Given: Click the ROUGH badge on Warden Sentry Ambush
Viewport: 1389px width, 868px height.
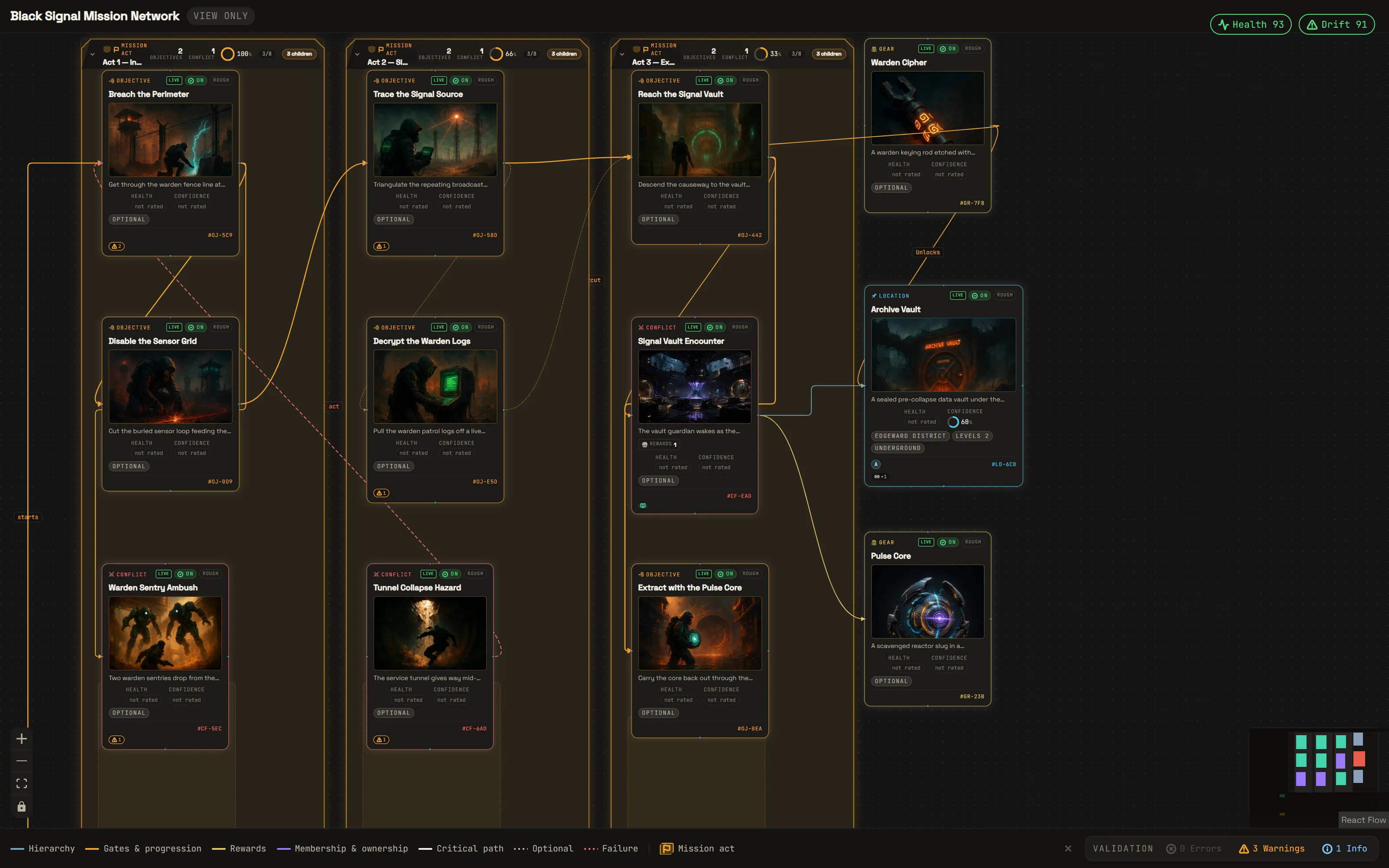Looking at the screenshot, I should pyautogui.click(x=210, y=574).
